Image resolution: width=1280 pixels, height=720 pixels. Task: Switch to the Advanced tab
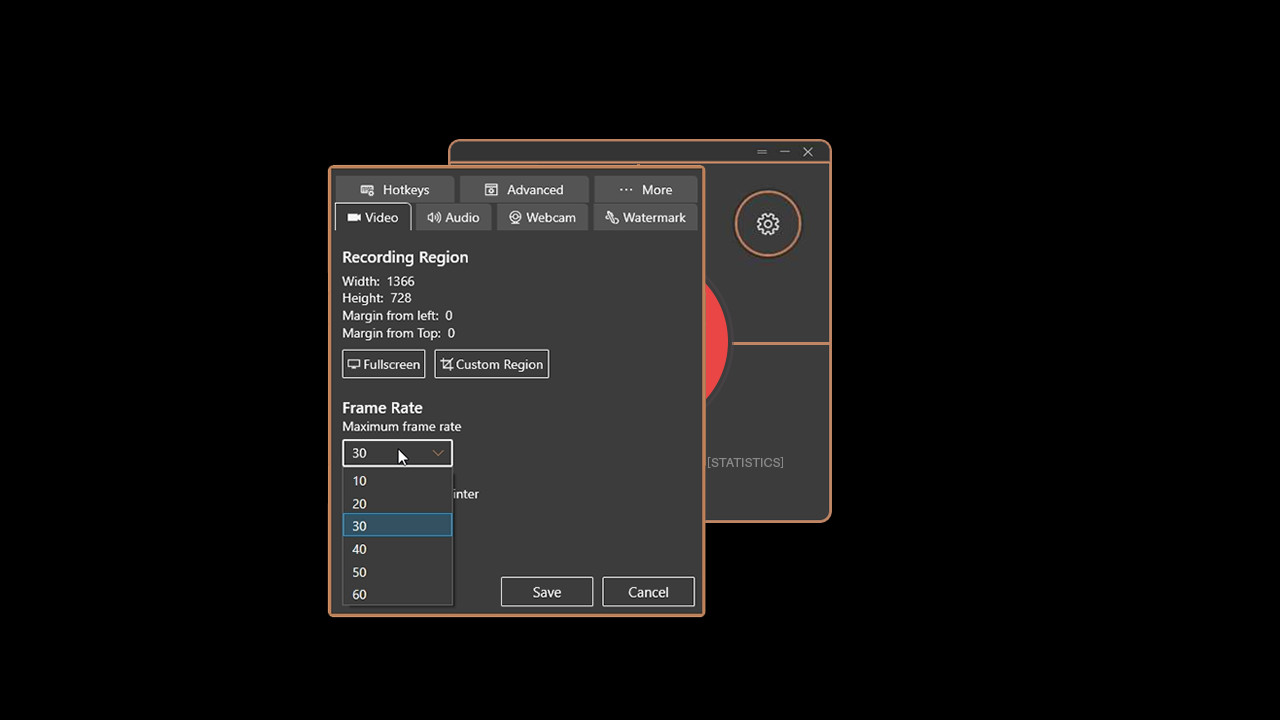coord(524,190)
